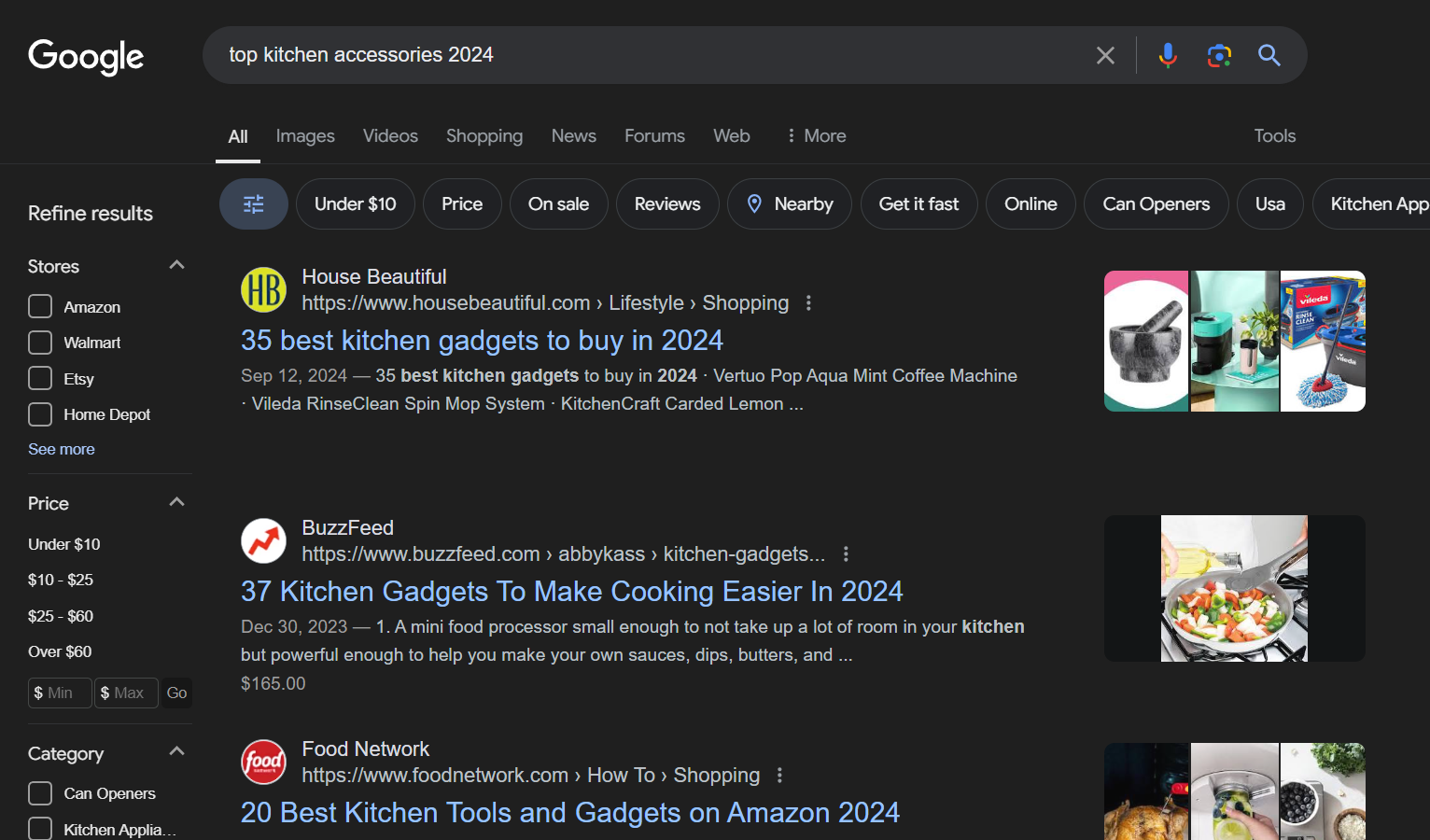Open three-dot menu for House Beautiful result
The height and width of the screenshot is (840, 1430).
[808, 303]
